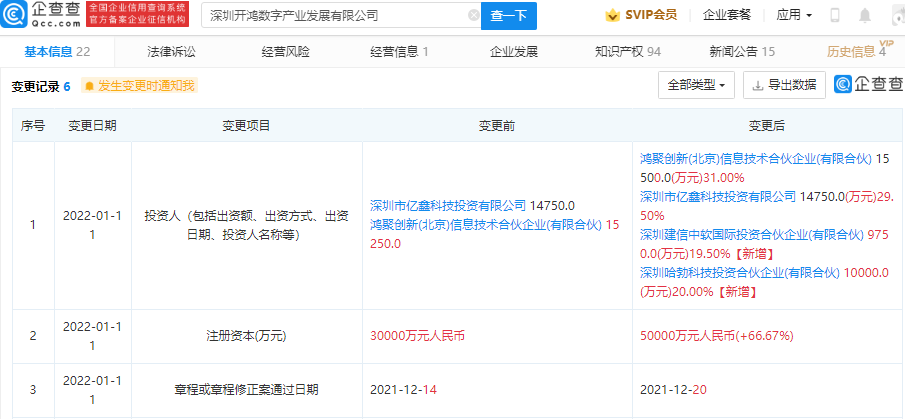Click the user avatar at top right
This screenshot has height=419, width=905.
[x=895, y=16]
